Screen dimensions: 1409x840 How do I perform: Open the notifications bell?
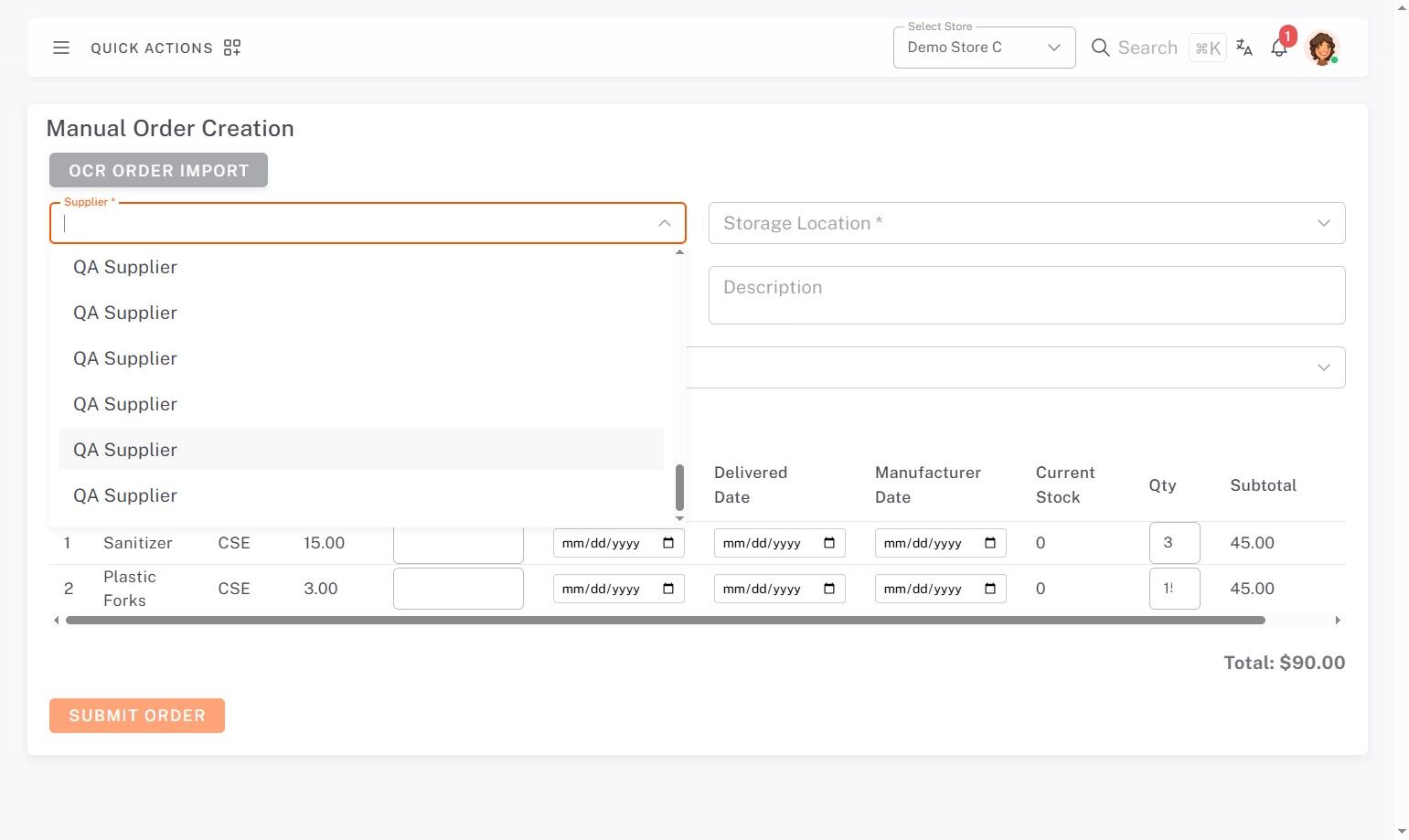coord(1279,48)
